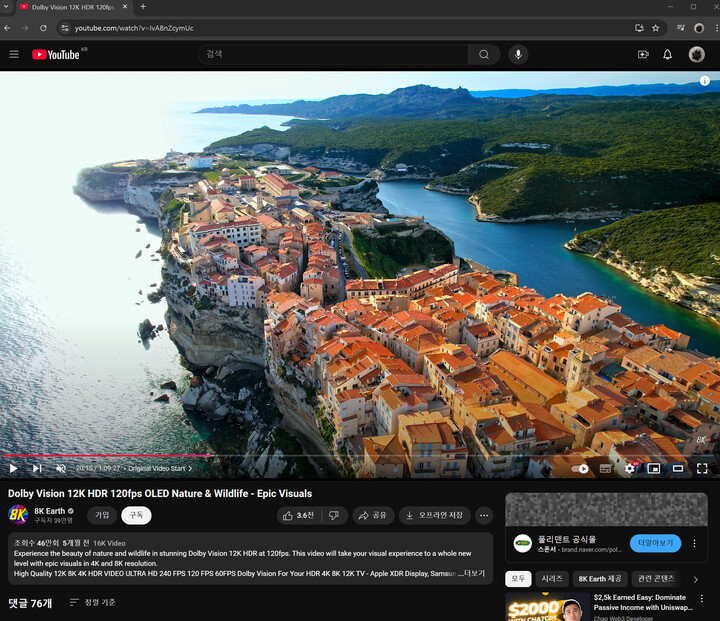Close the Dolby Vision browser tab
The image size is (720, 621).
pos(124,7)
